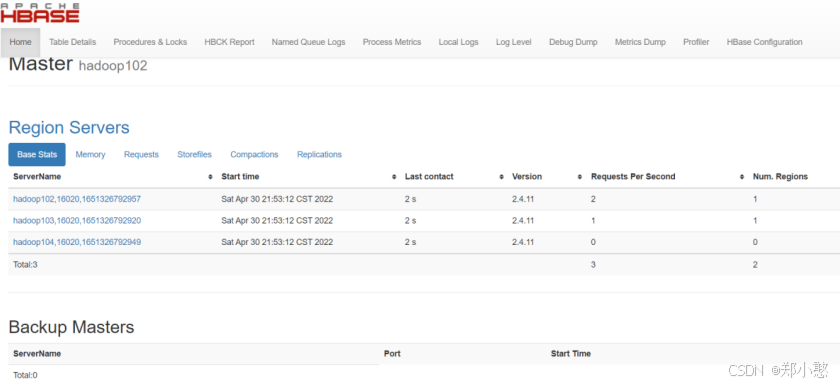This screenshot has width=840, height=386.
Task: Open the Region Servers heading link
Action: [69, 128]
